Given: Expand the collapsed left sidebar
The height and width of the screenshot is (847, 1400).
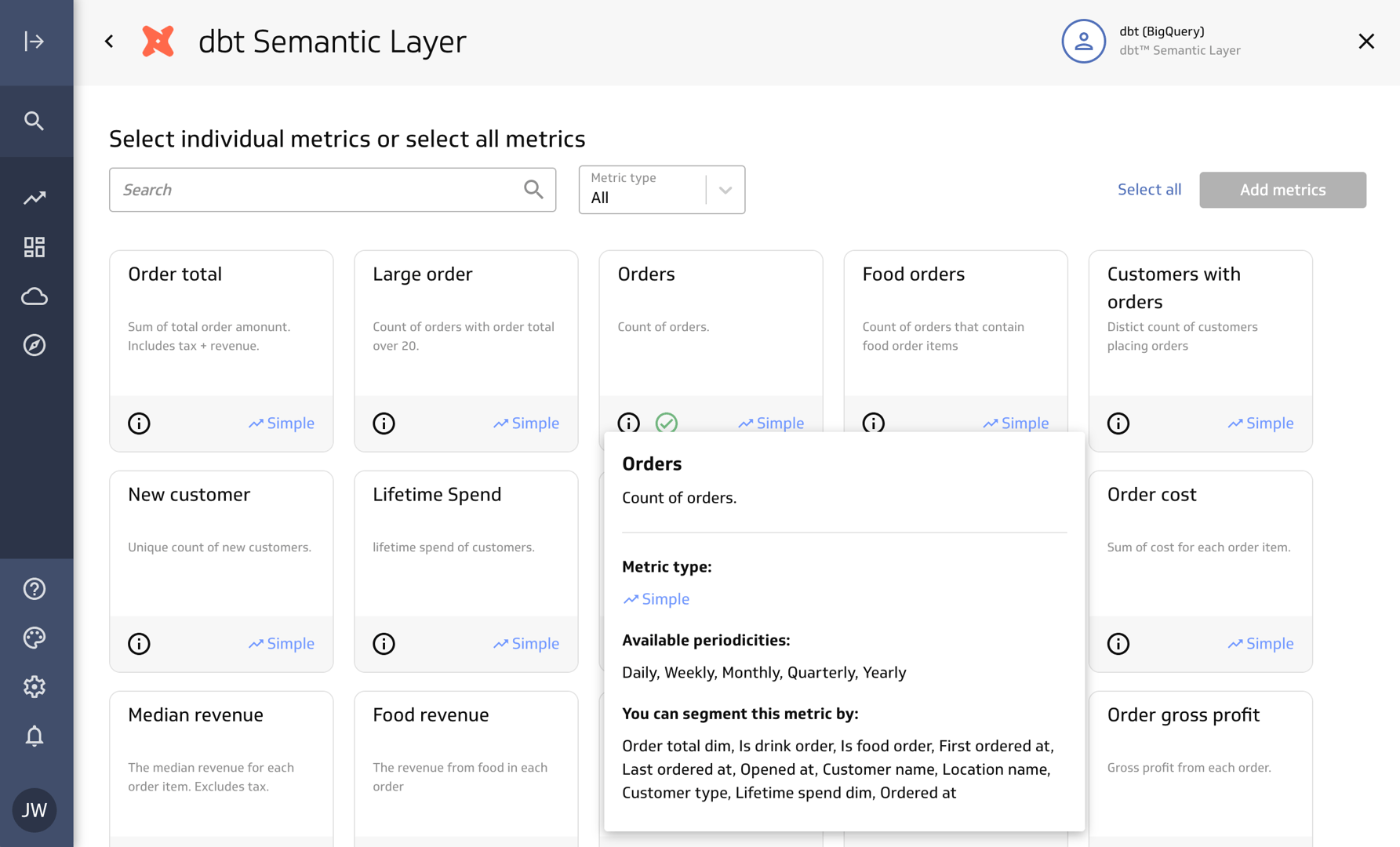Looking at the screenshot, I should click(35, 41).
